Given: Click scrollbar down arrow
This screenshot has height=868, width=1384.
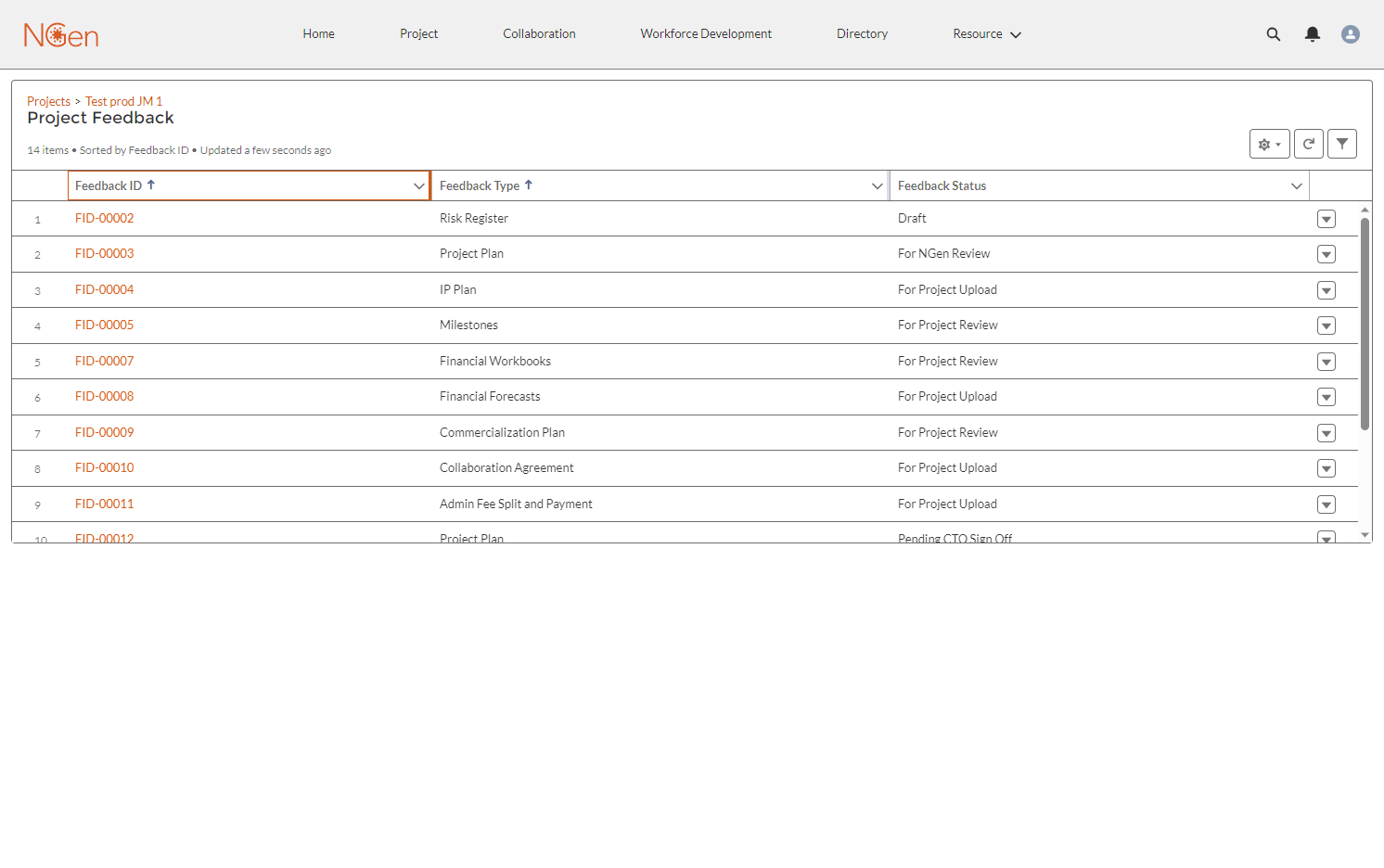Looking at the screenshot, I should [1365, 535].
